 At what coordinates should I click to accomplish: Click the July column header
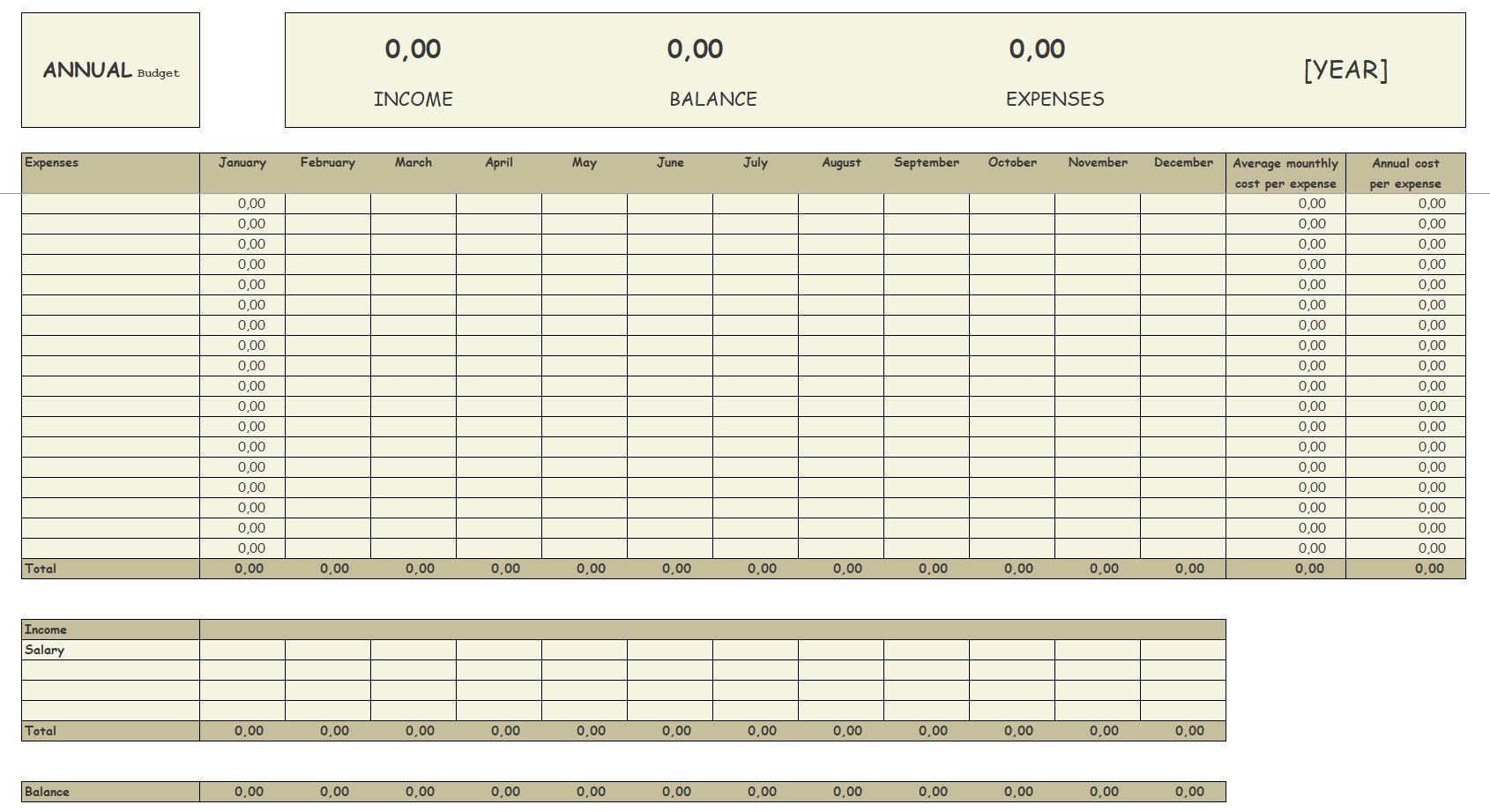coord(756,162)
